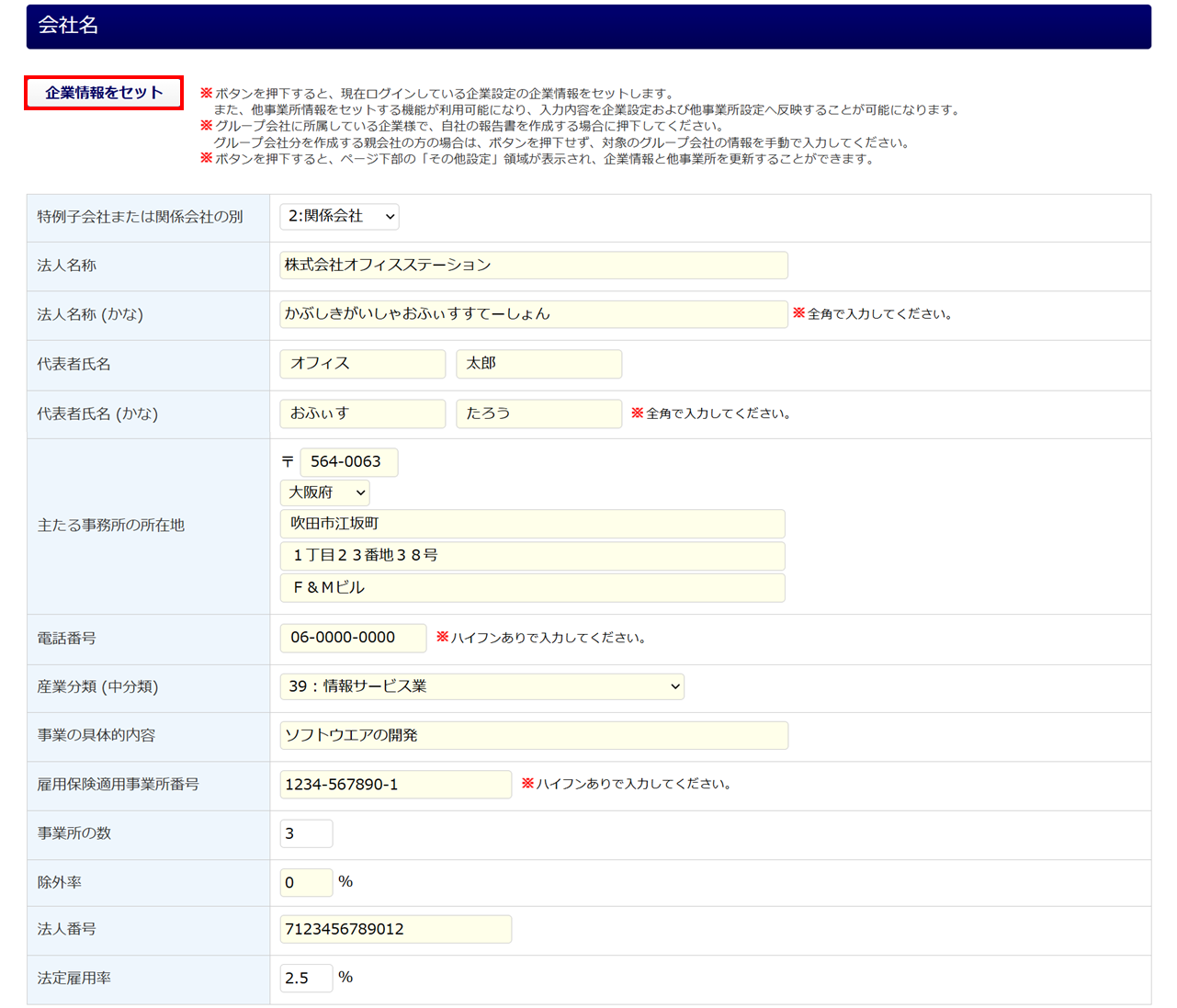
Task: Click the 法定雇用率 field showing 2.5
Action: tap(307, 978)
